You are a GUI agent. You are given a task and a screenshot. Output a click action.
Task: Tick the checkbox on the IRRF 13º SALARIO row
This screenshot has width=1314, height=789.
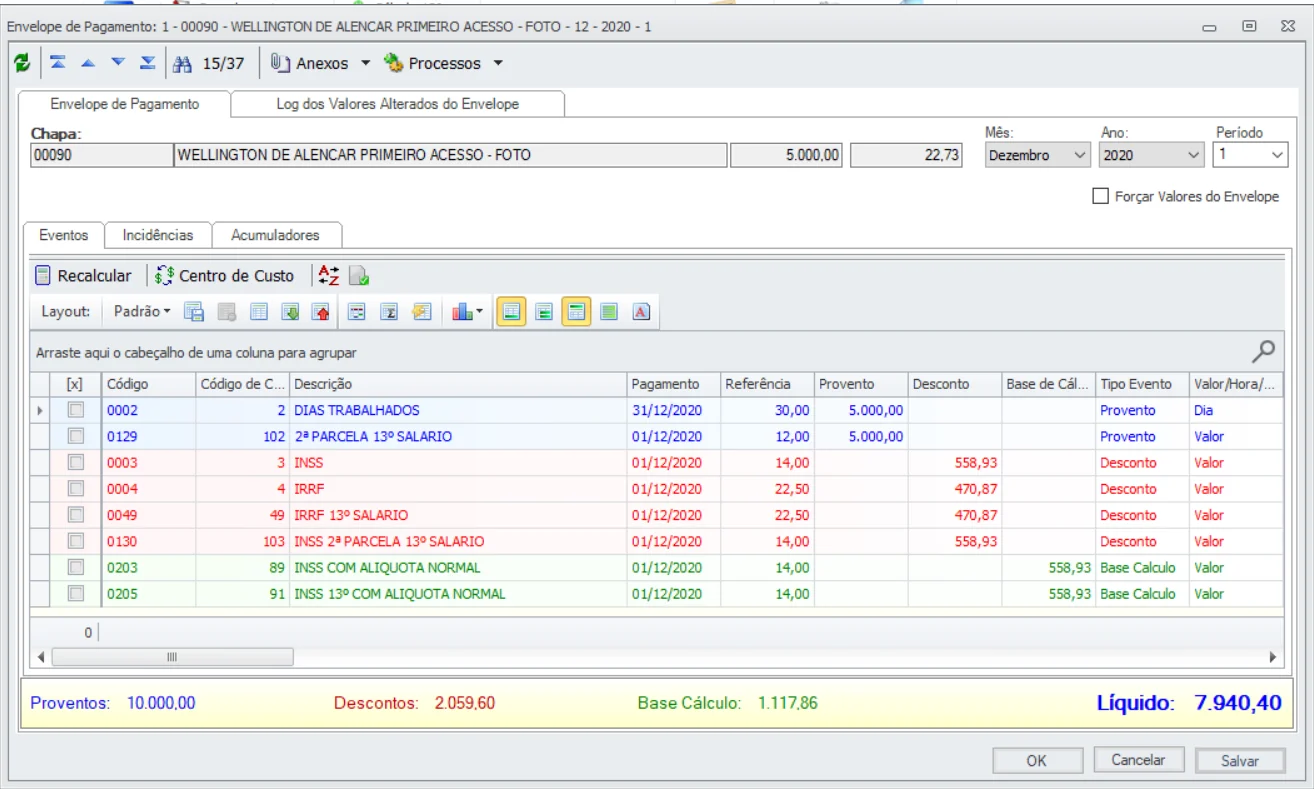click(75, 515)
